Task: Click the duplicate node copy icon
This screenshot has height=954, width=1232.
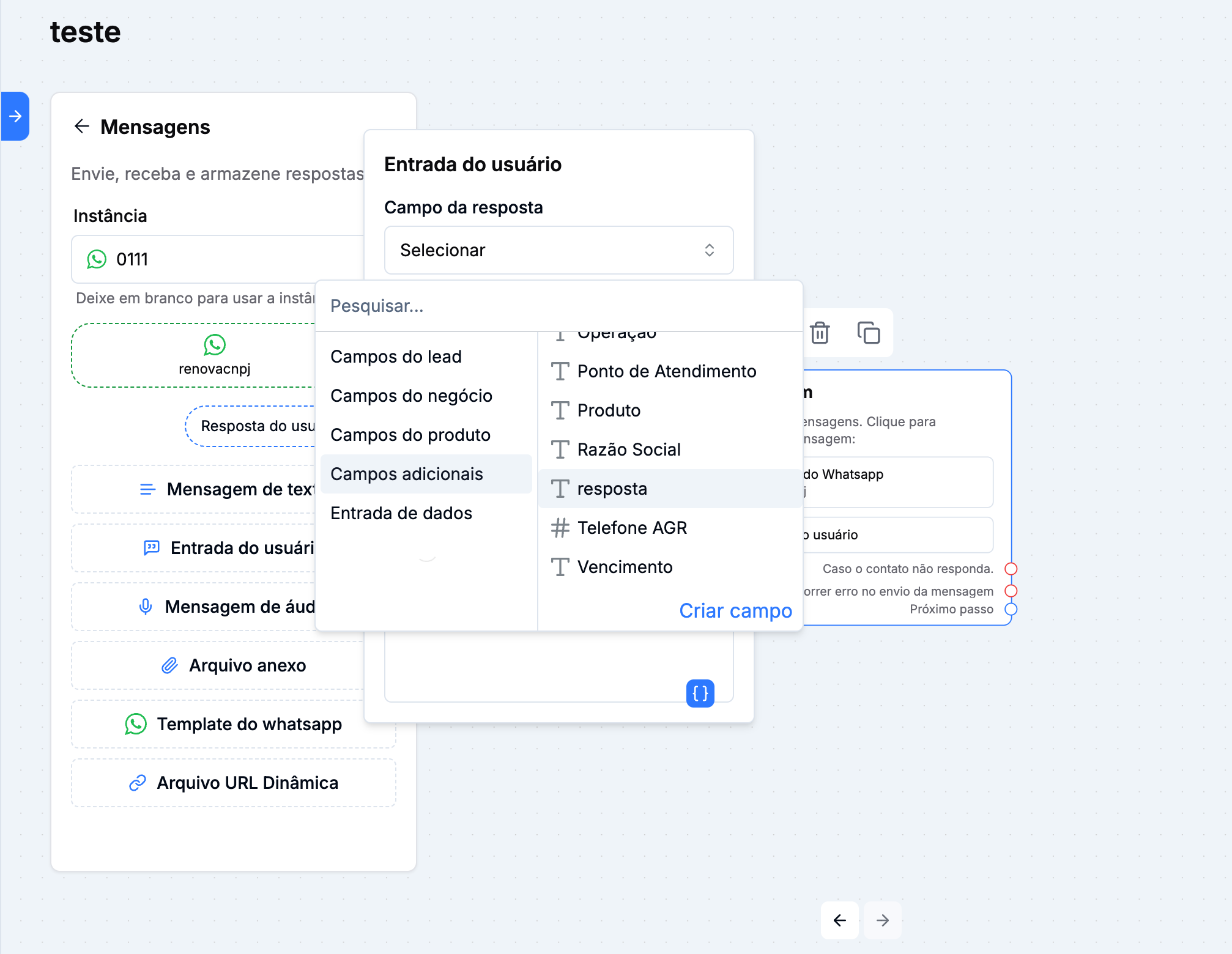Action: coord(868,333)
